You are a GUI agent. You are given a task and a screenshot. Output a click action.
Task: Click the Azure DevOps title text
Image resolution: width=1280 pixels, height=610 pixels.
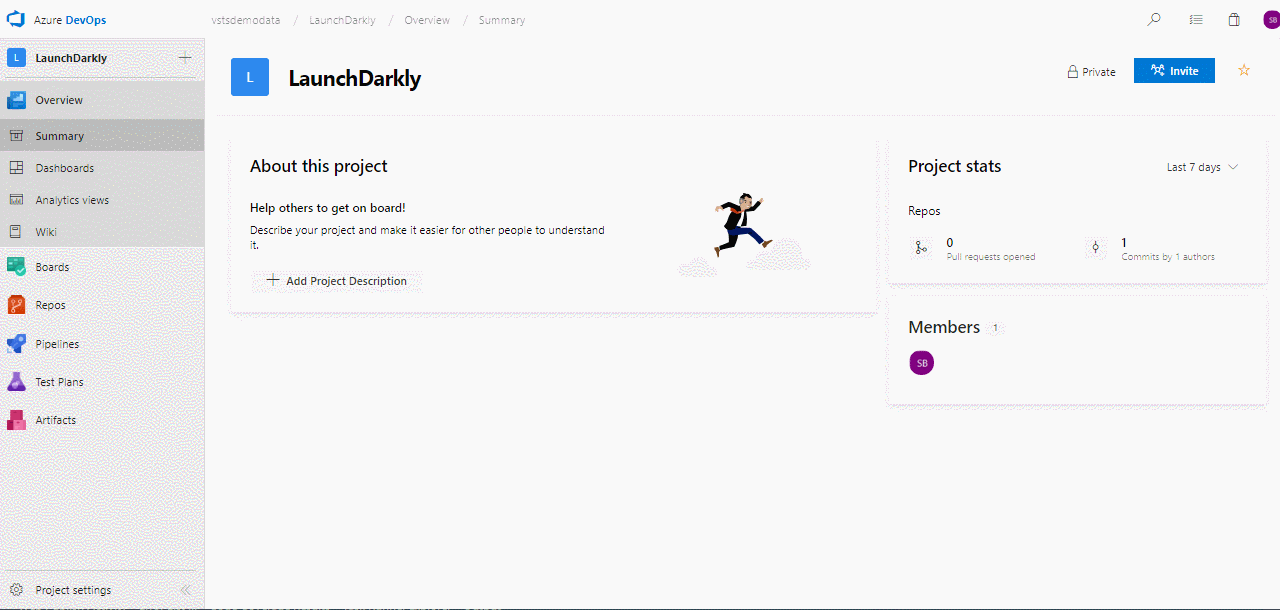click(70, 20)
